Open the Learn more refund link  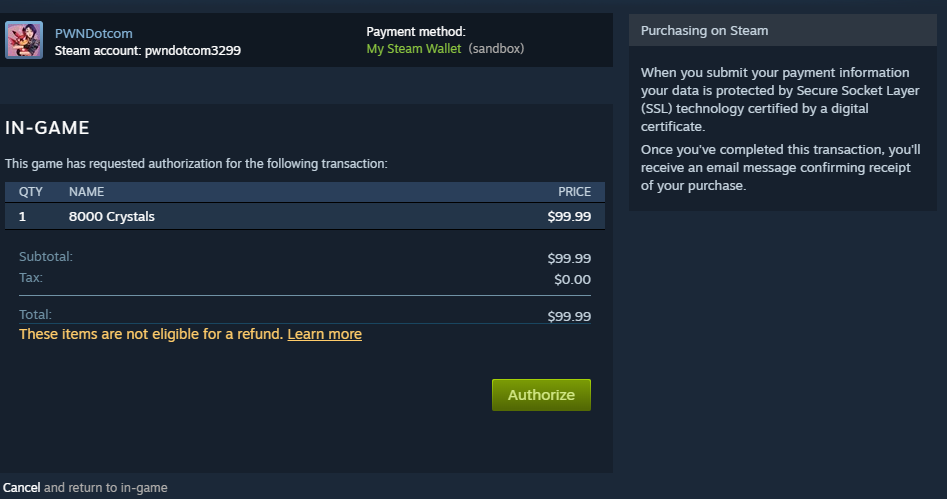(324, 334)
